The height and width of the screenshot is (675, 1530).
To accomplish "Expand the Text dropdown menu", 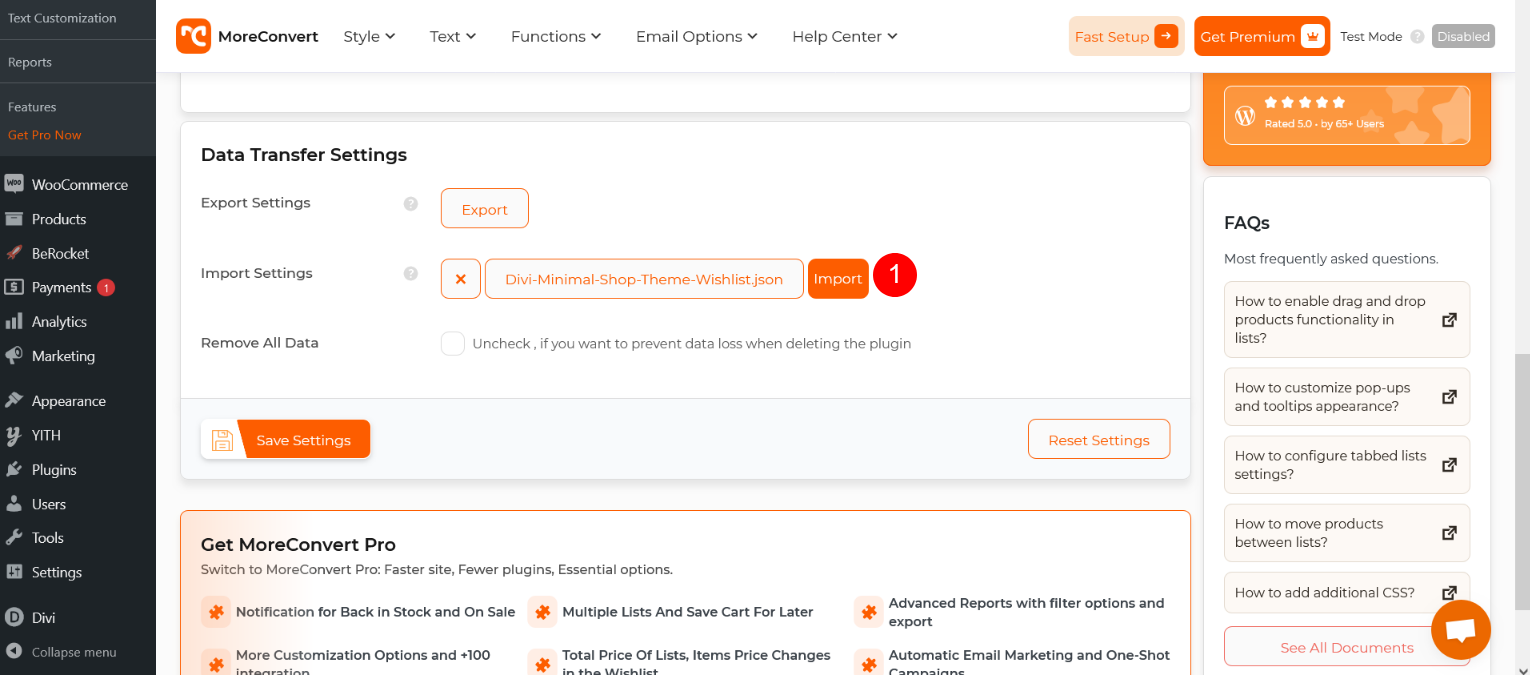I will coord(453,36).
